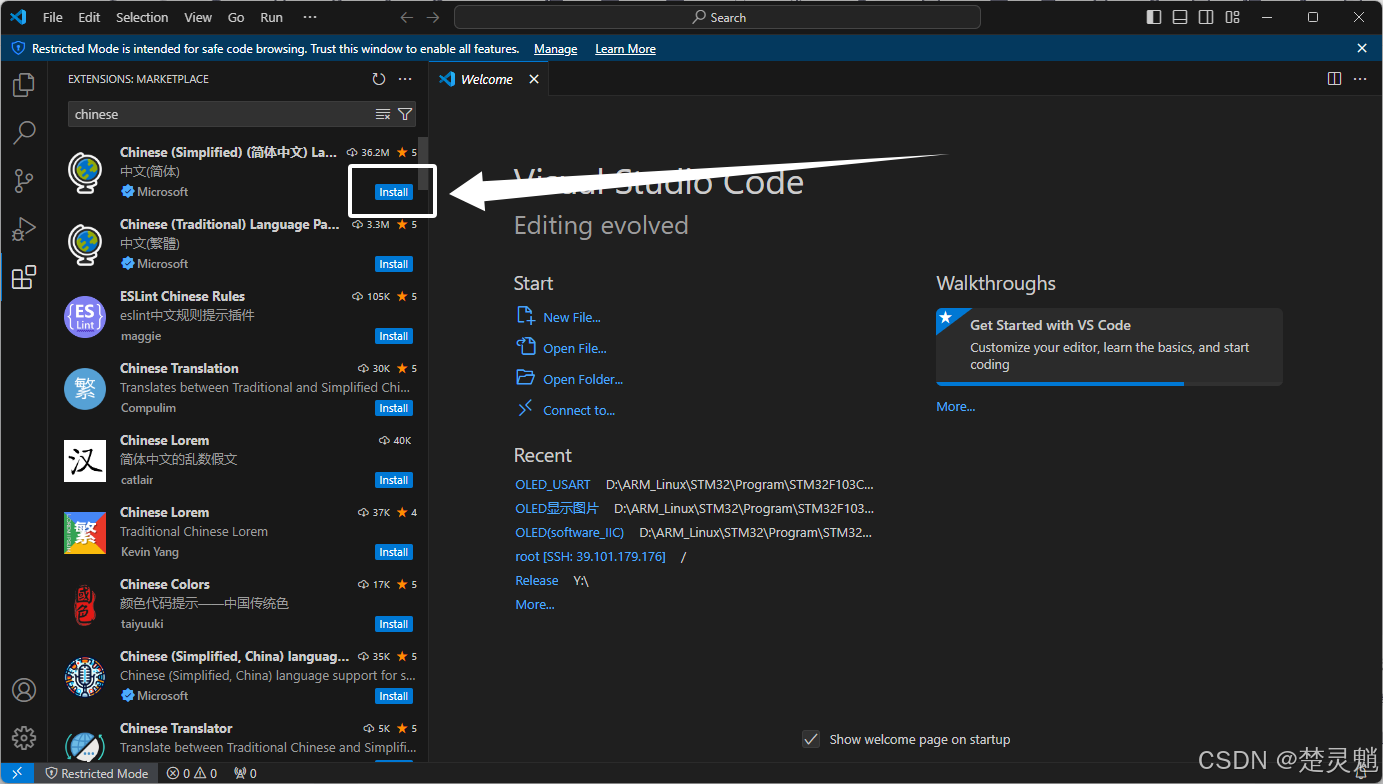1383x784 pixels.
Task: Open recent OLED(software_IIC) folder
Action: (569, 532)
